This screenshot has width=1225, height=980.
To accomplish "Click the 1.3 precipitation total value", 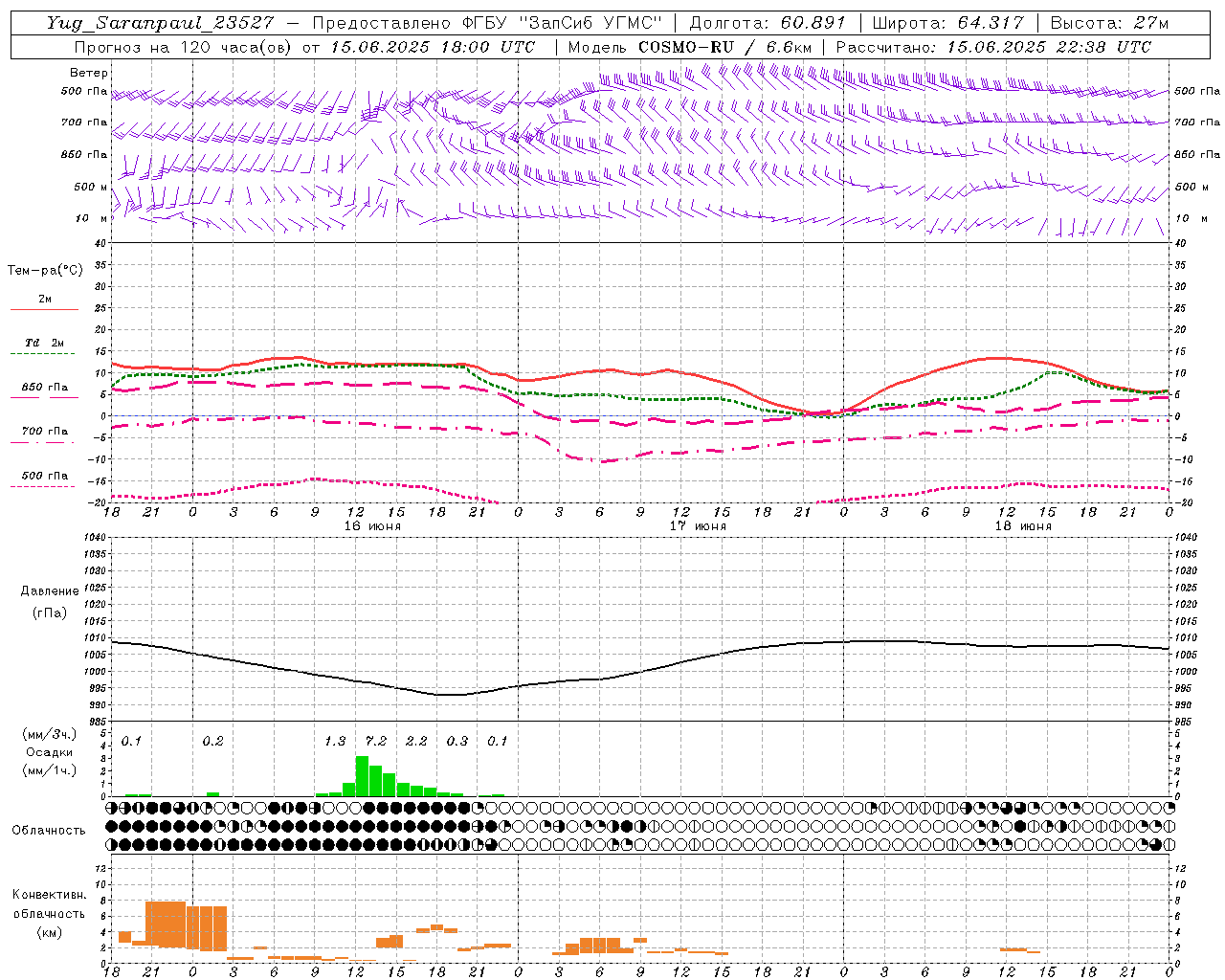I will (335, 741).
